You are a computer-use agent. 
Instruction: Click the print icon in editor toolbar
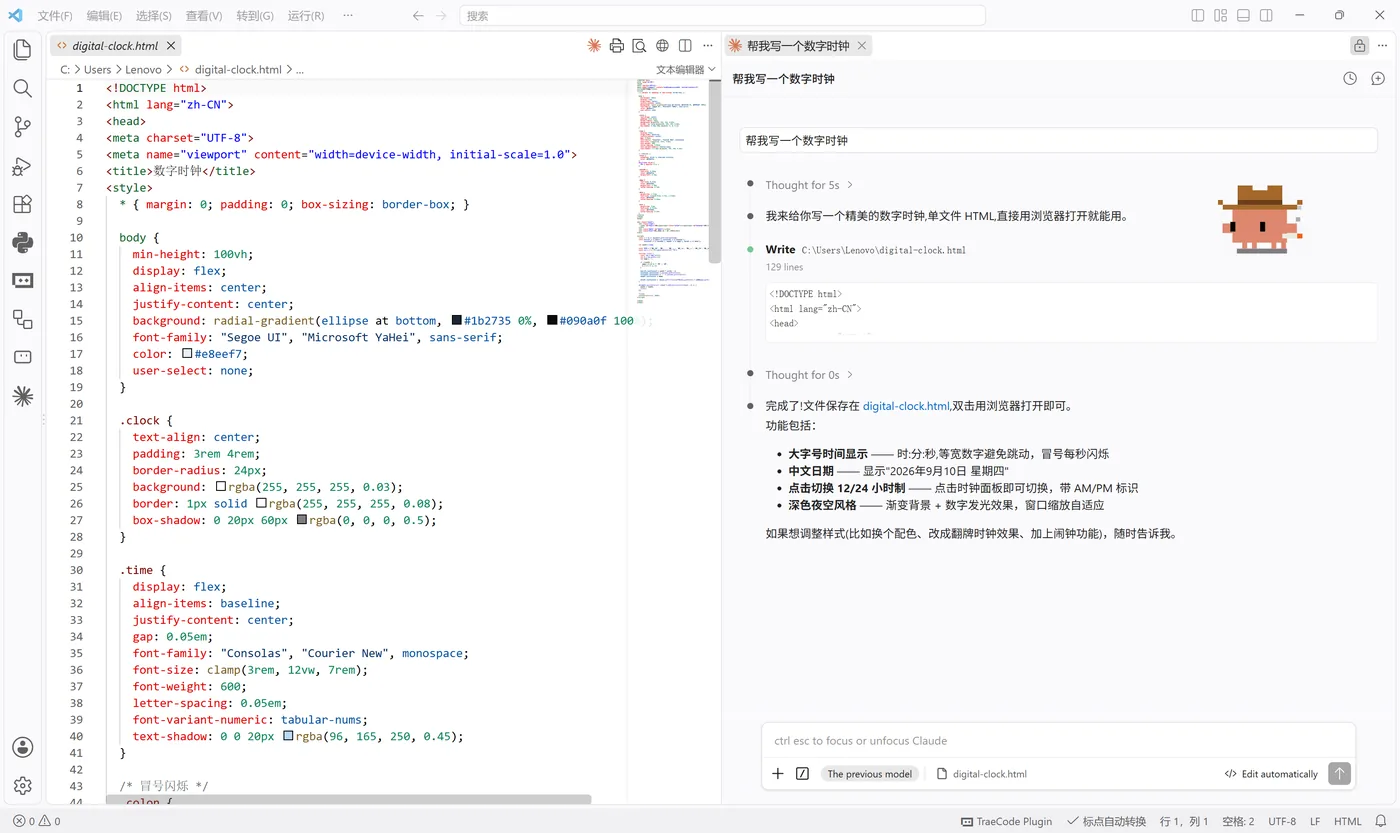(x=617, y=45)
